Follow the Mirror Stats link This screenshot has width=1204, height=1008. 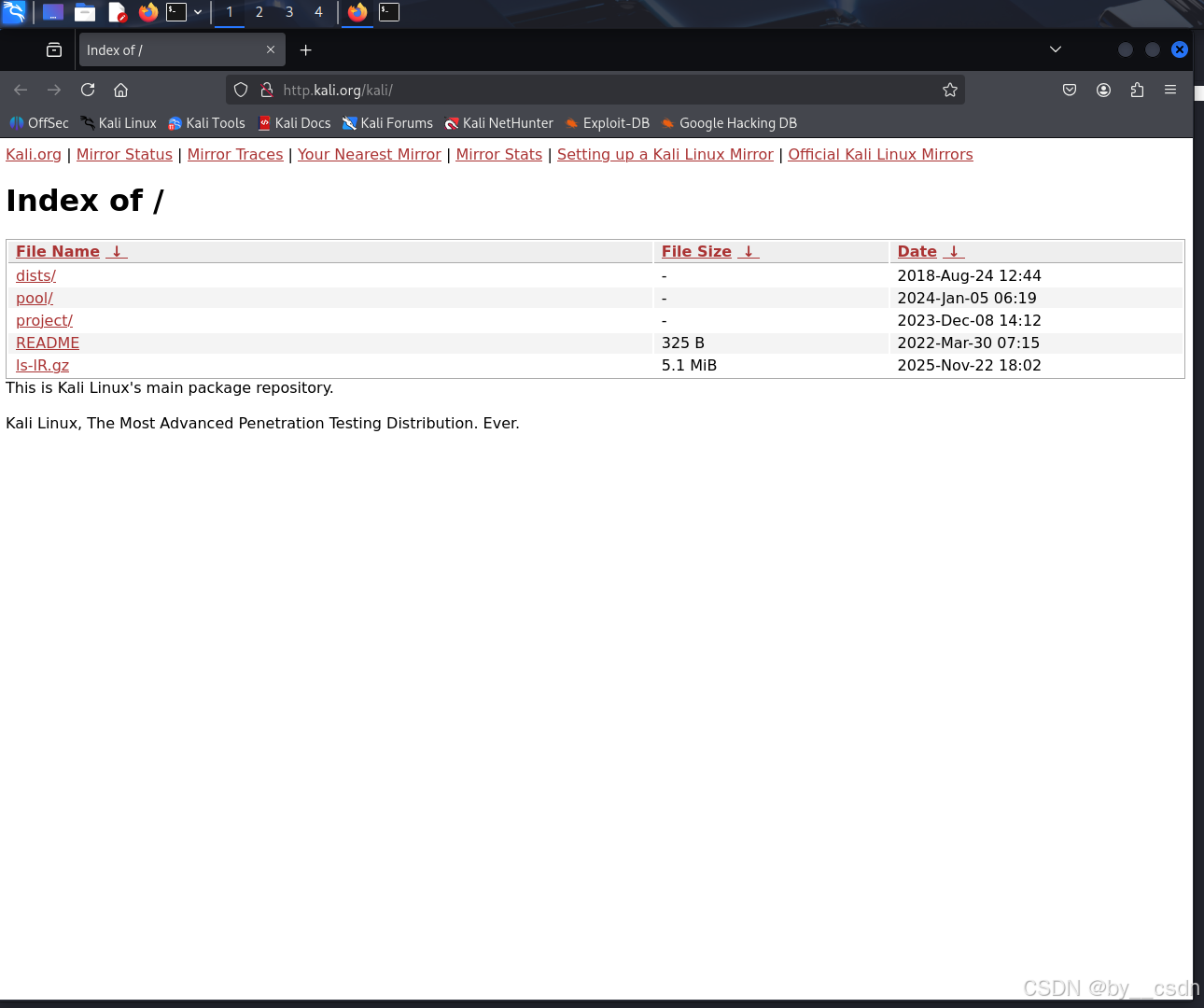pyautogui.click(x=499, y=154)
